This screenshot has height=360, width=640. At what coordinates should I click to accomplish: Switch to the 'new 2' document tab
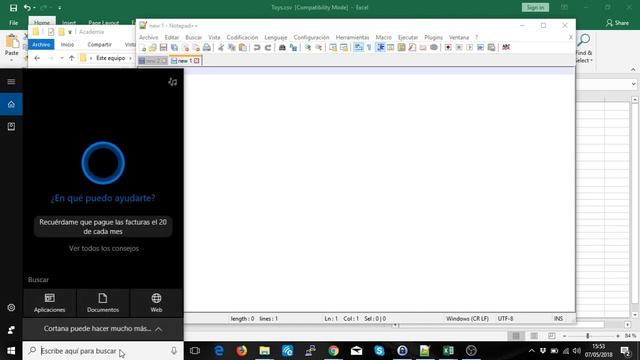(153, 60)
